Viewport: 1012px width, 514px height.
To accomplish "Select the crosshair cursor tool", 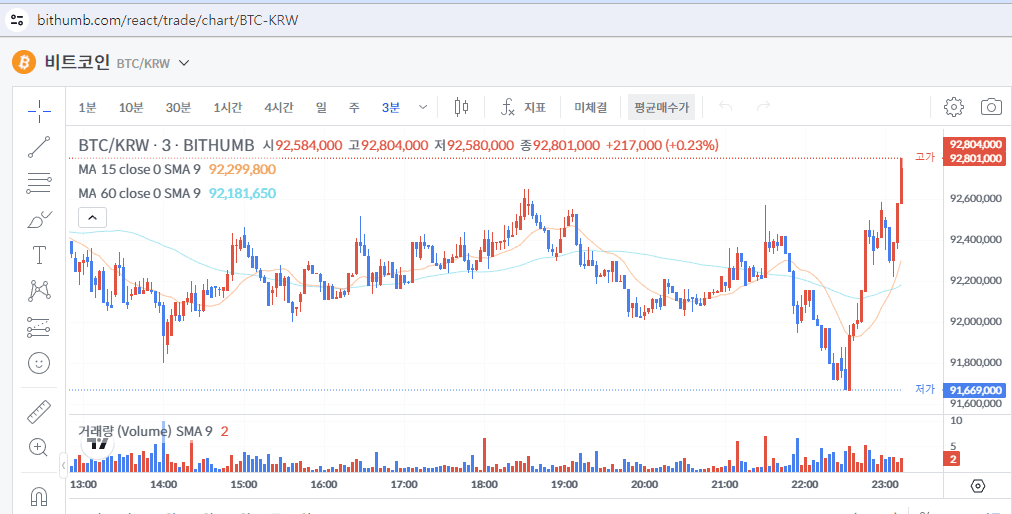I will (39, 110).
